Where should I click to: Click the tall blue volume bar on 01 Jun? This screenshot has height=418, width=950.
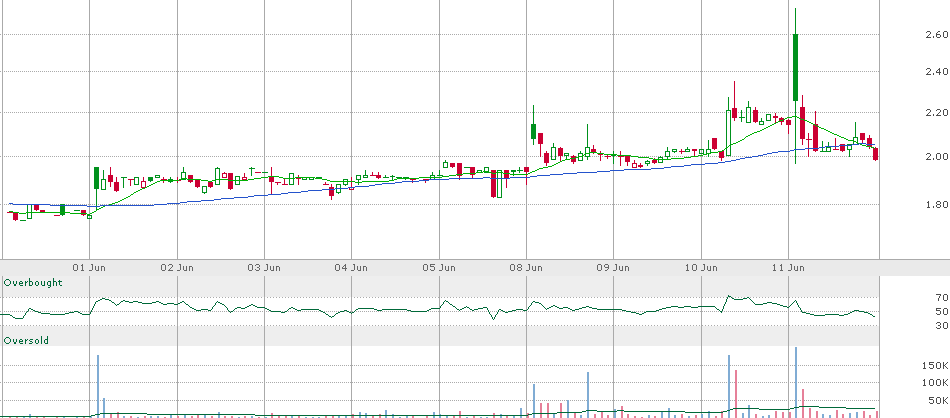click(98, 386)
